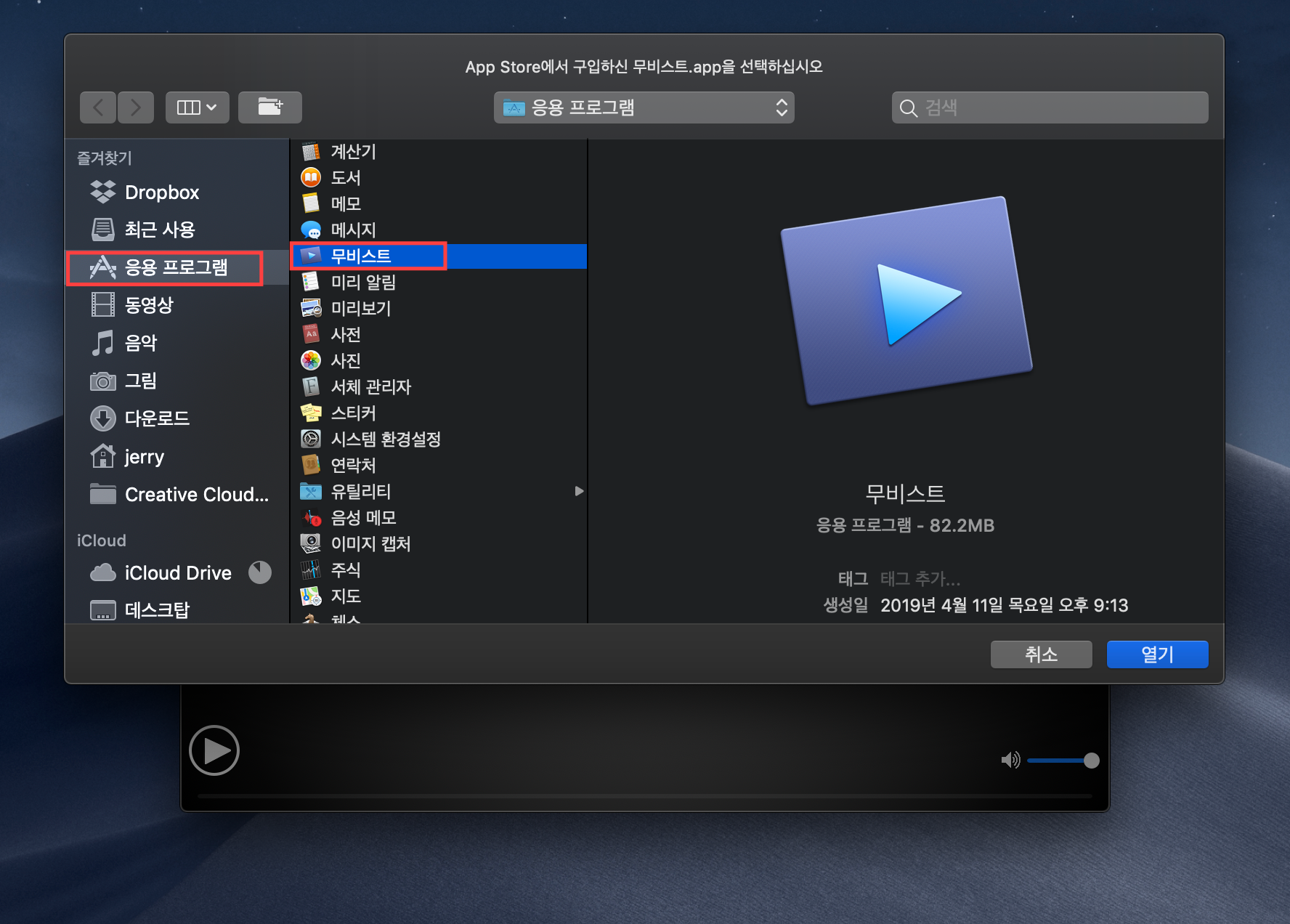1290x924 pixels.
Task: Select the 사진 photos app
Action: pyautogui.click(x=439, y=360)
